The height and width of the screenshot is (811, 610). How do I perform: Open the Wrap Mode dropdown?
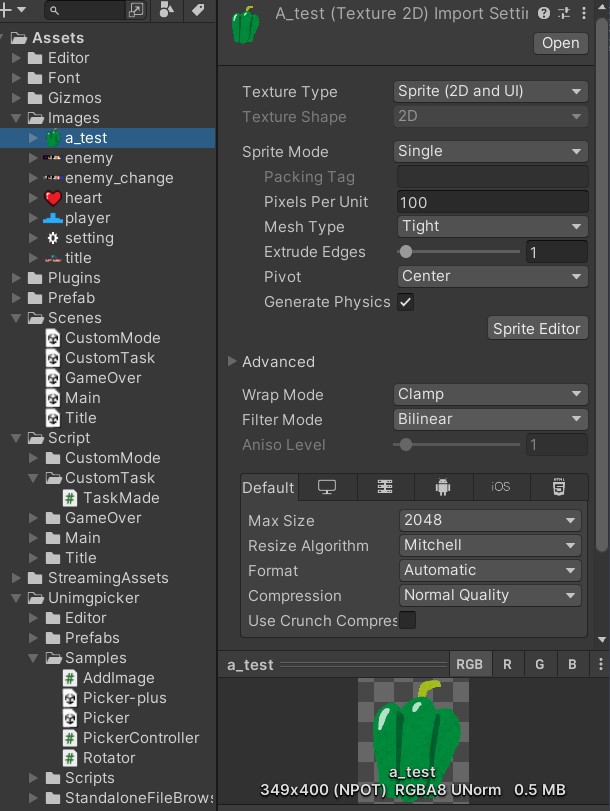click(x=490, y=395)
